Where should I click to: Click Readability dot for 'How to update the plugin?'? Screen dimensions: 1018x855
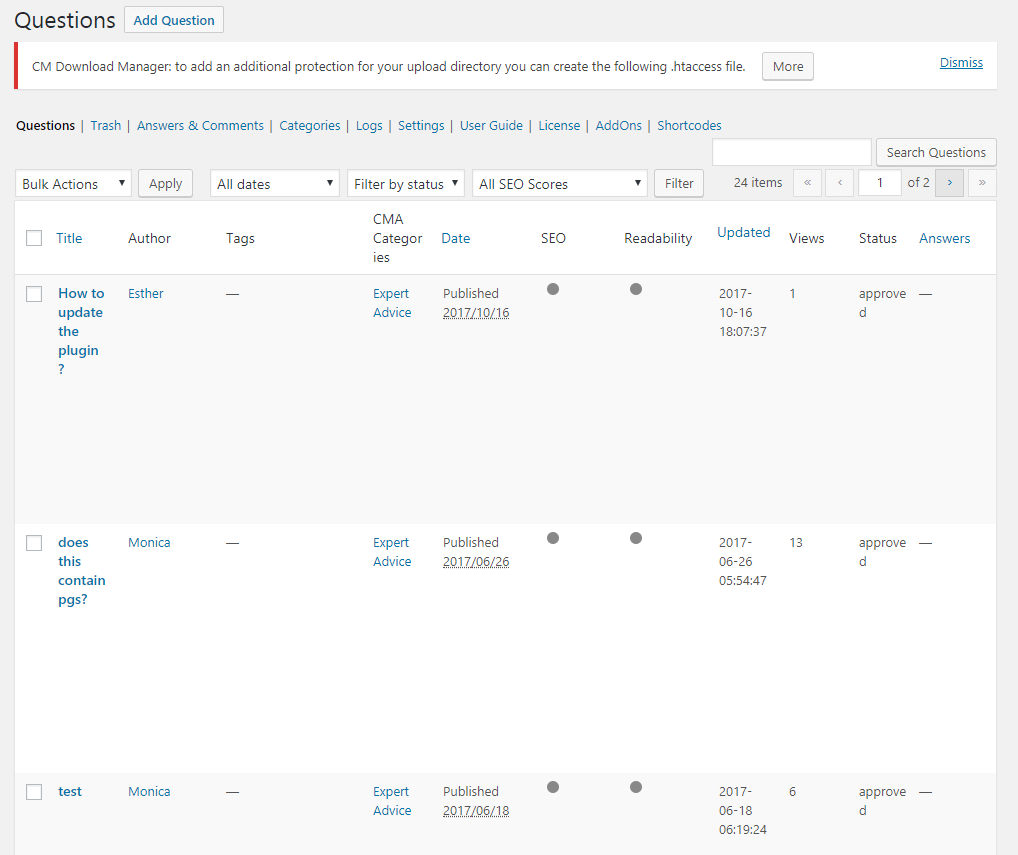click(x=636, y=289)
